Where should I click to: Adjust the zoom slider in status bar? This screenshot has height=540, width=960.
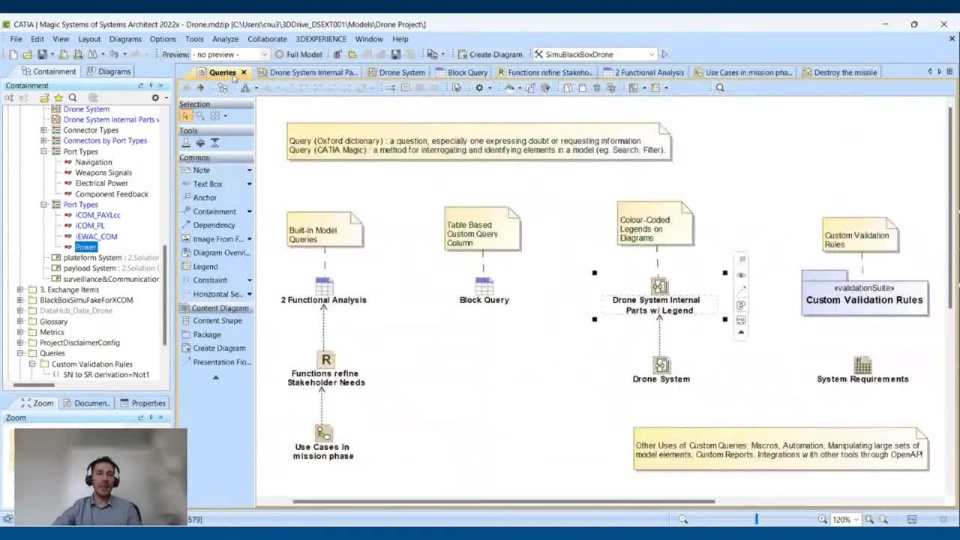point(756,519)
